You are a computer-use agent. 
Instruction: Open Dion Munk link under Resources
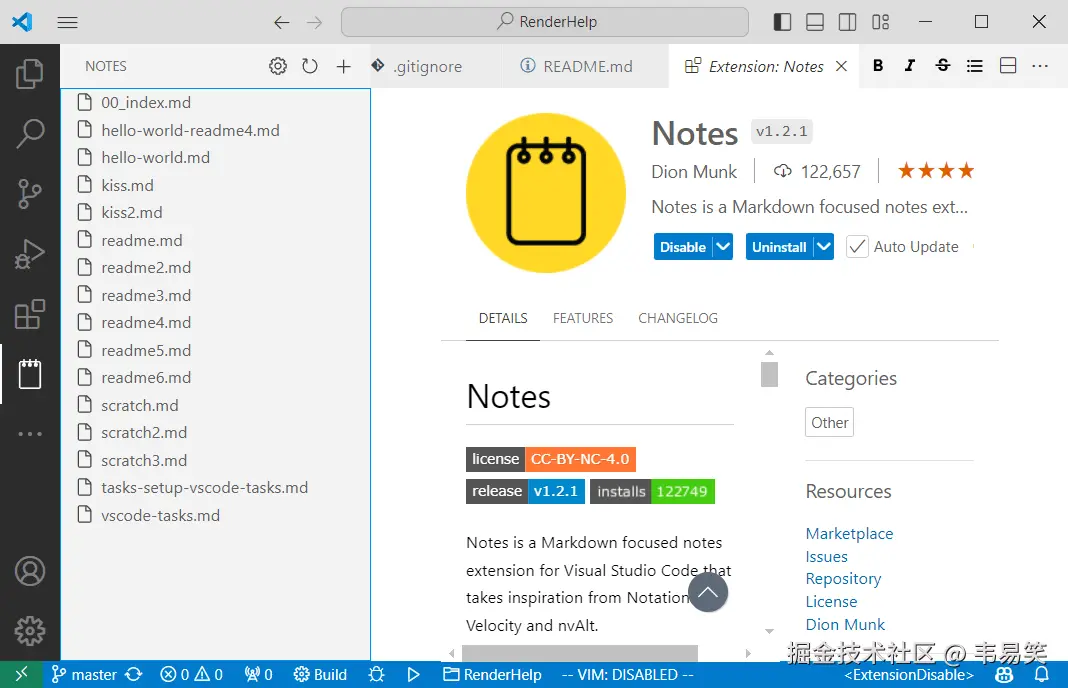click(x=845, y=624)
